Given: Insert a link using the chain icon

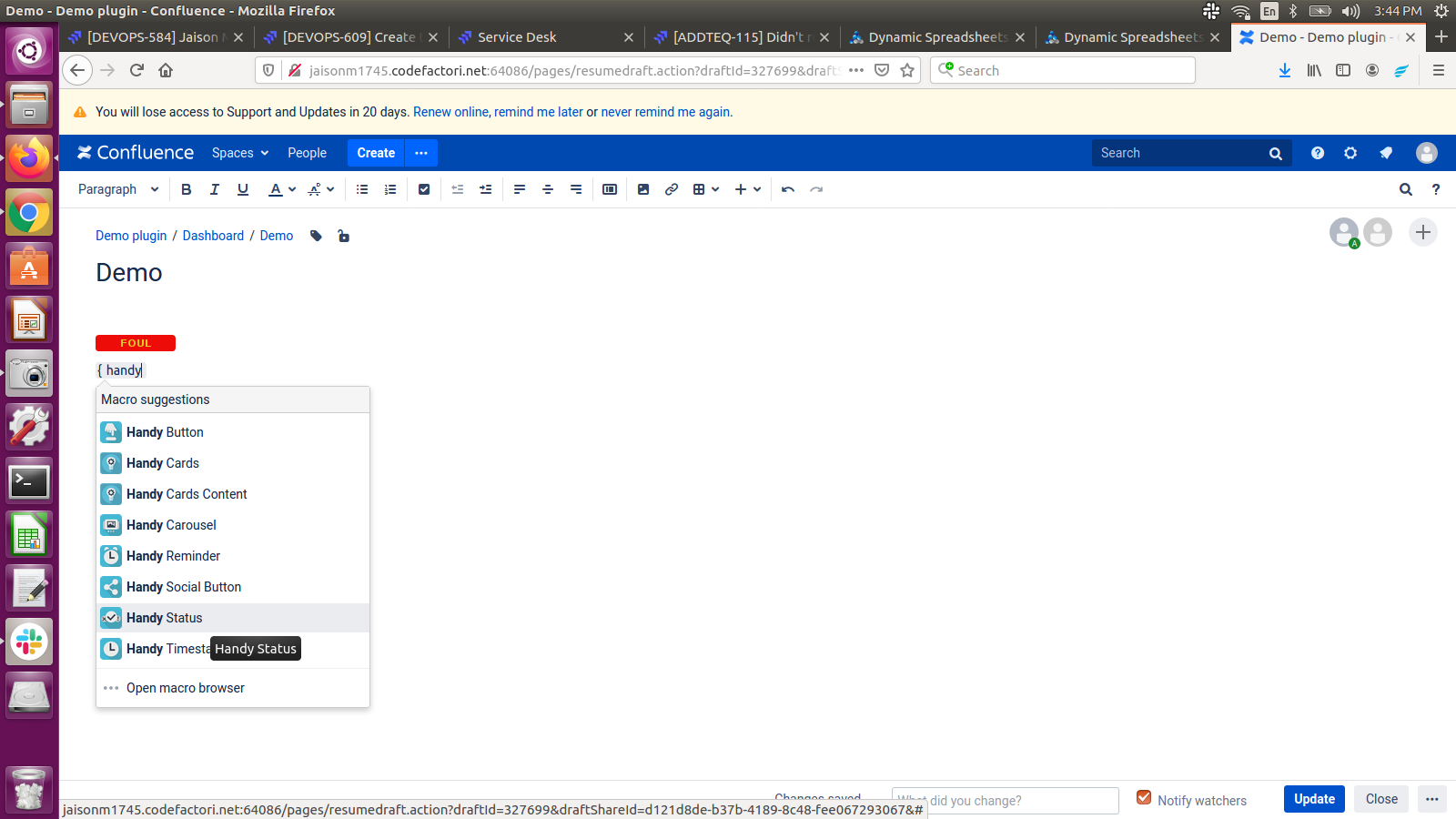Looking at the screenshot, I should tap(672, 189).
